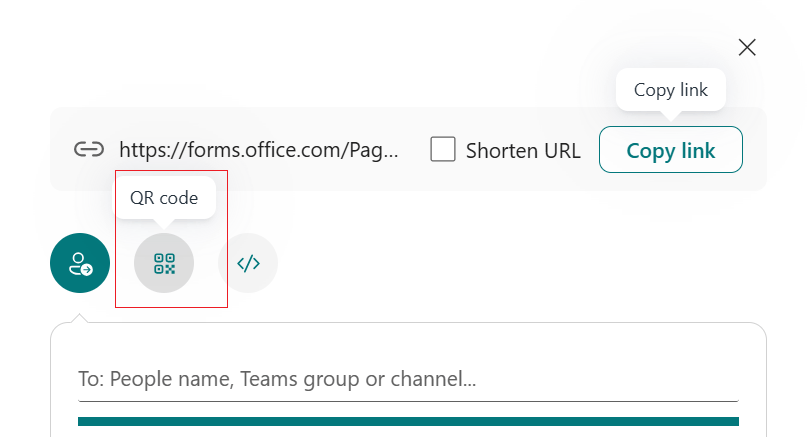Select the embed code icon
The image size is (807, 437).
point(248,263)
